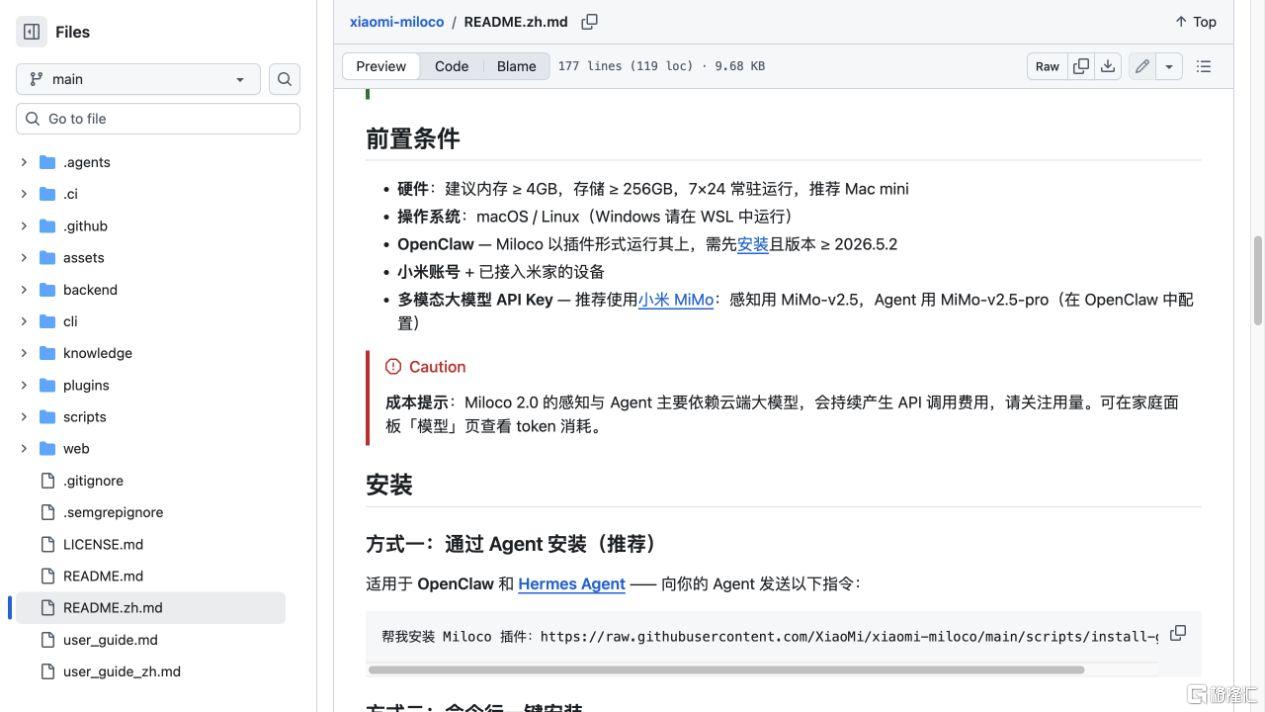The image size is (1265, 712).
Task: Expand the .ci folder chevron
Action: click(x=24, y=194)
